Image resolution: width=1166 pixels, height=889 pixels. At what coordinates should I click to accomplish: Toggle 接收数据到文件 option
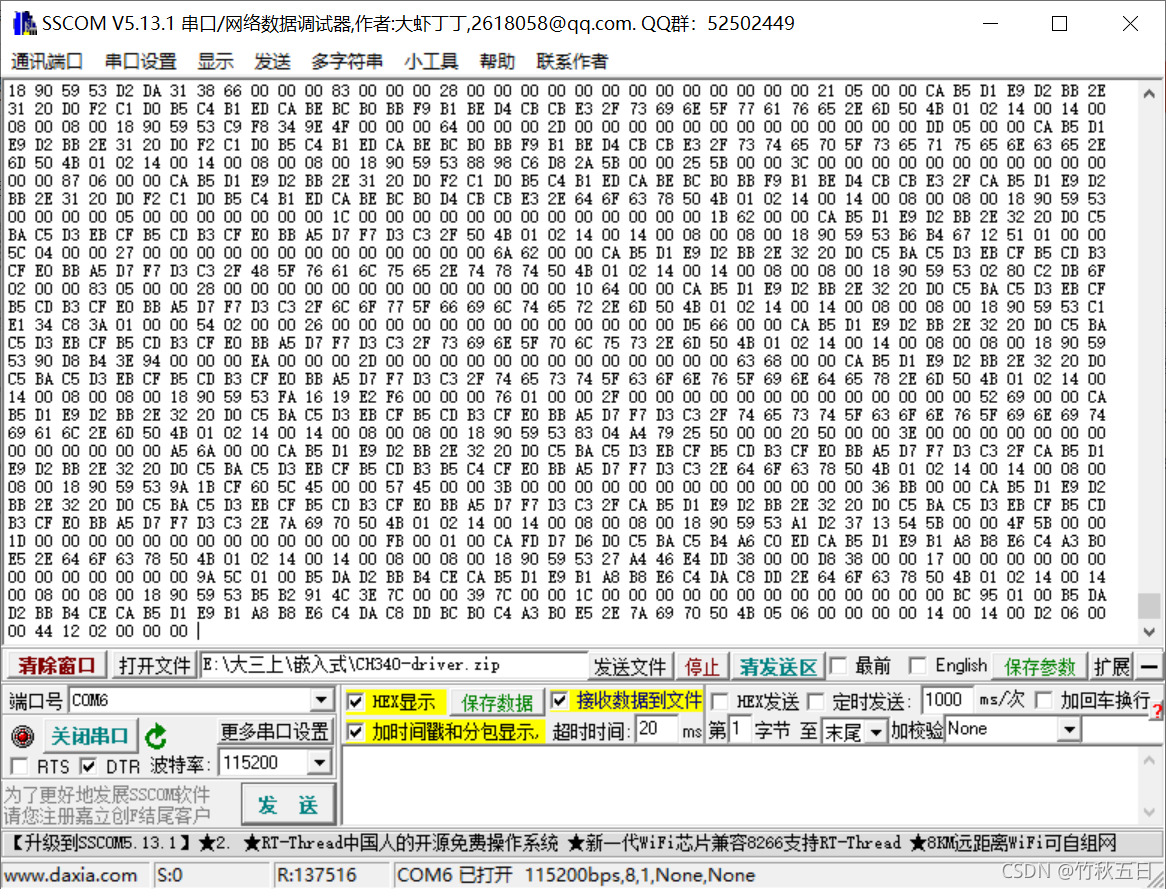coord(560,701)
